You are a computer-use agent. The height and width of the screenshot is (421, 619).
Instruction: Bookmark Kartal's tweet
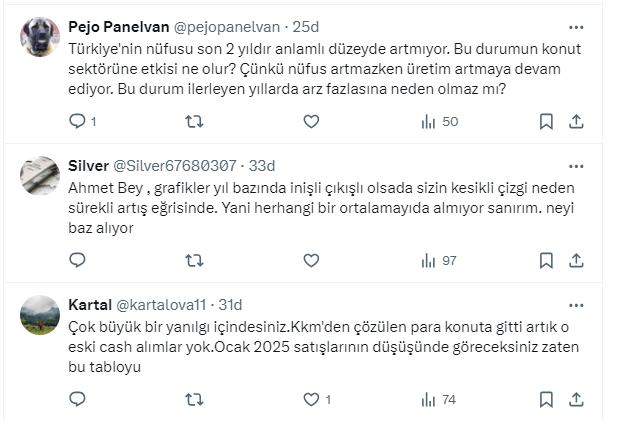click(546, 399)
